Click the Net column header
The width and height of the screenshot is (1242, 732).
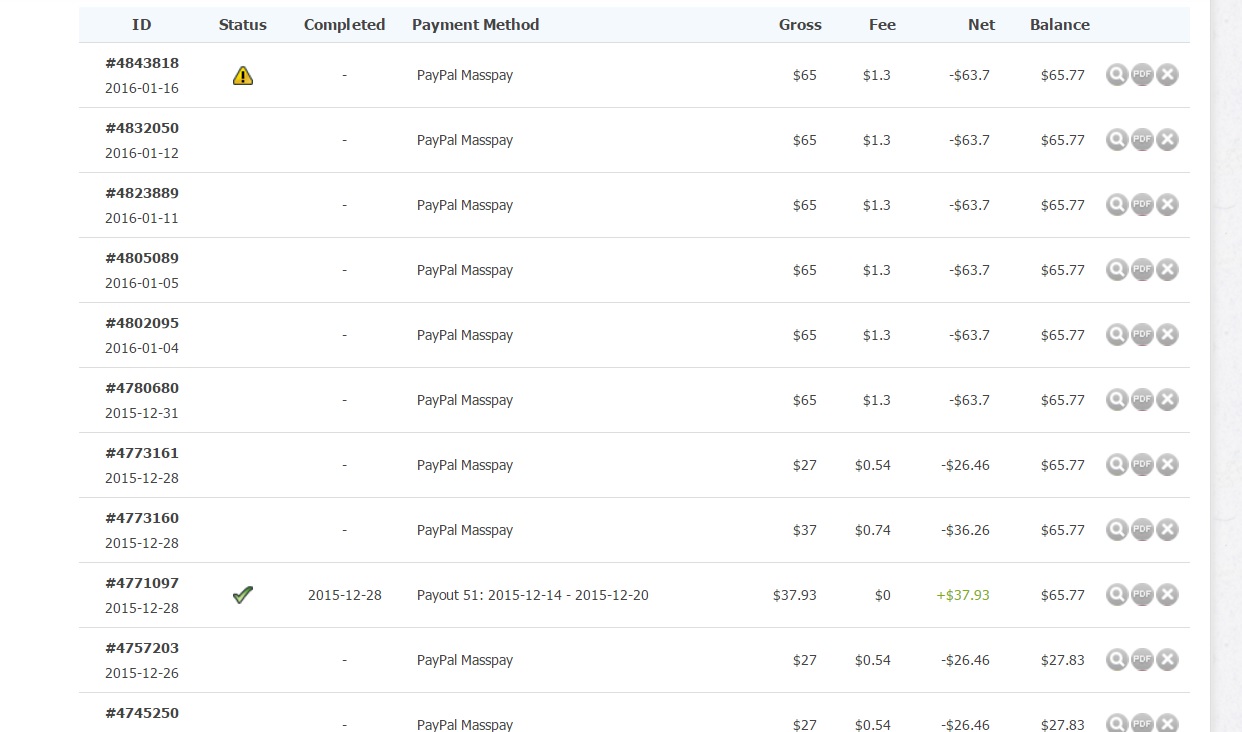[981, 25]
